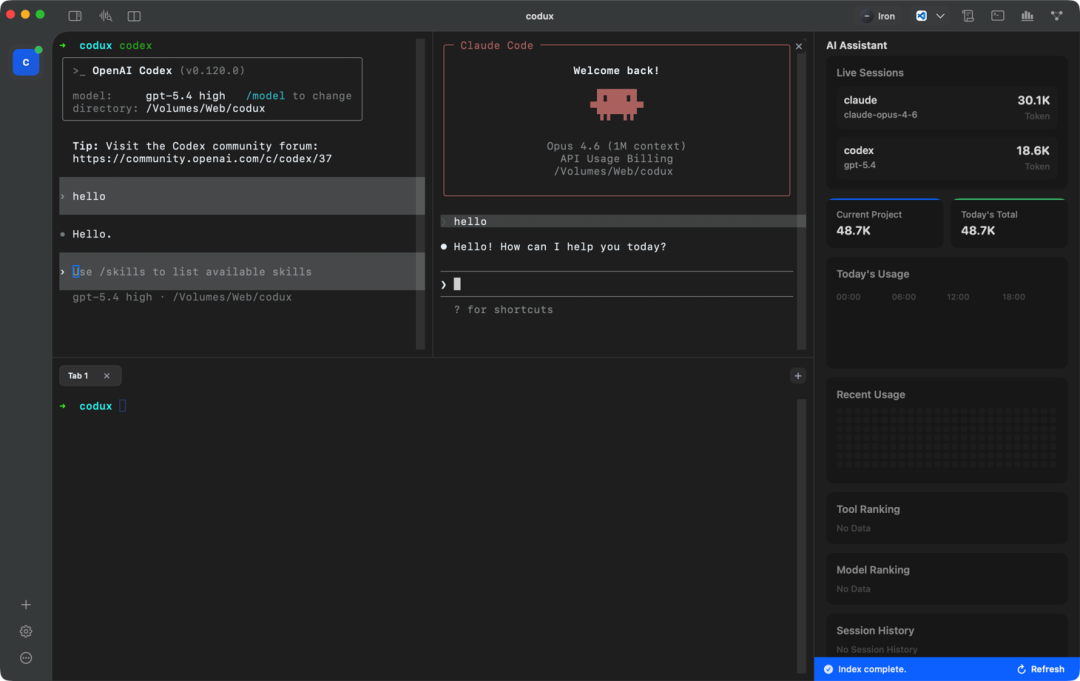Open the terminal panel icon
Screen dimensions: 1080x681
pos(997,16)
